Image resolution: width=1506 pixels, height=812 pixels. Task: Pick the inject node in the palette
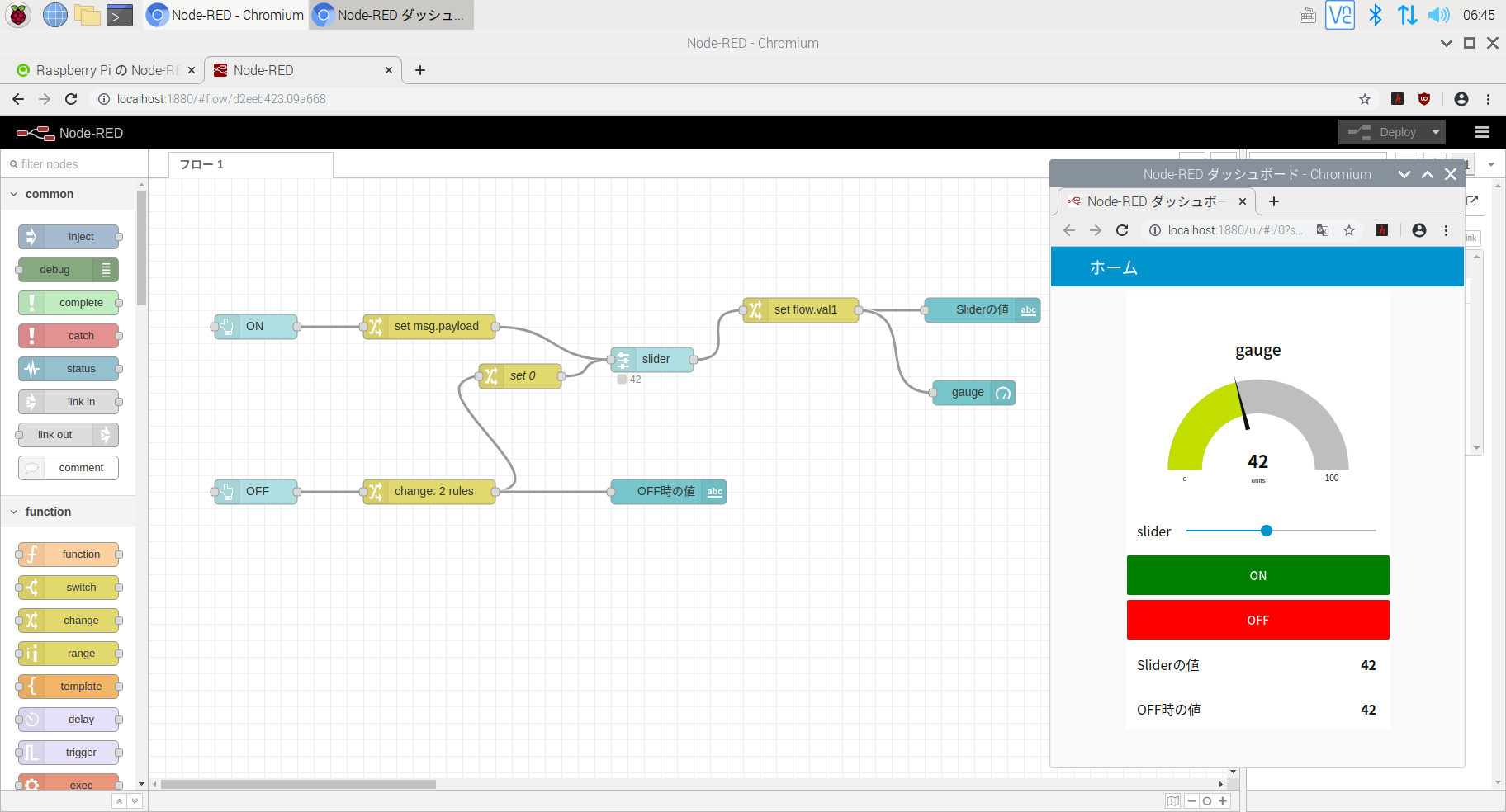click(x=69, y=237)
